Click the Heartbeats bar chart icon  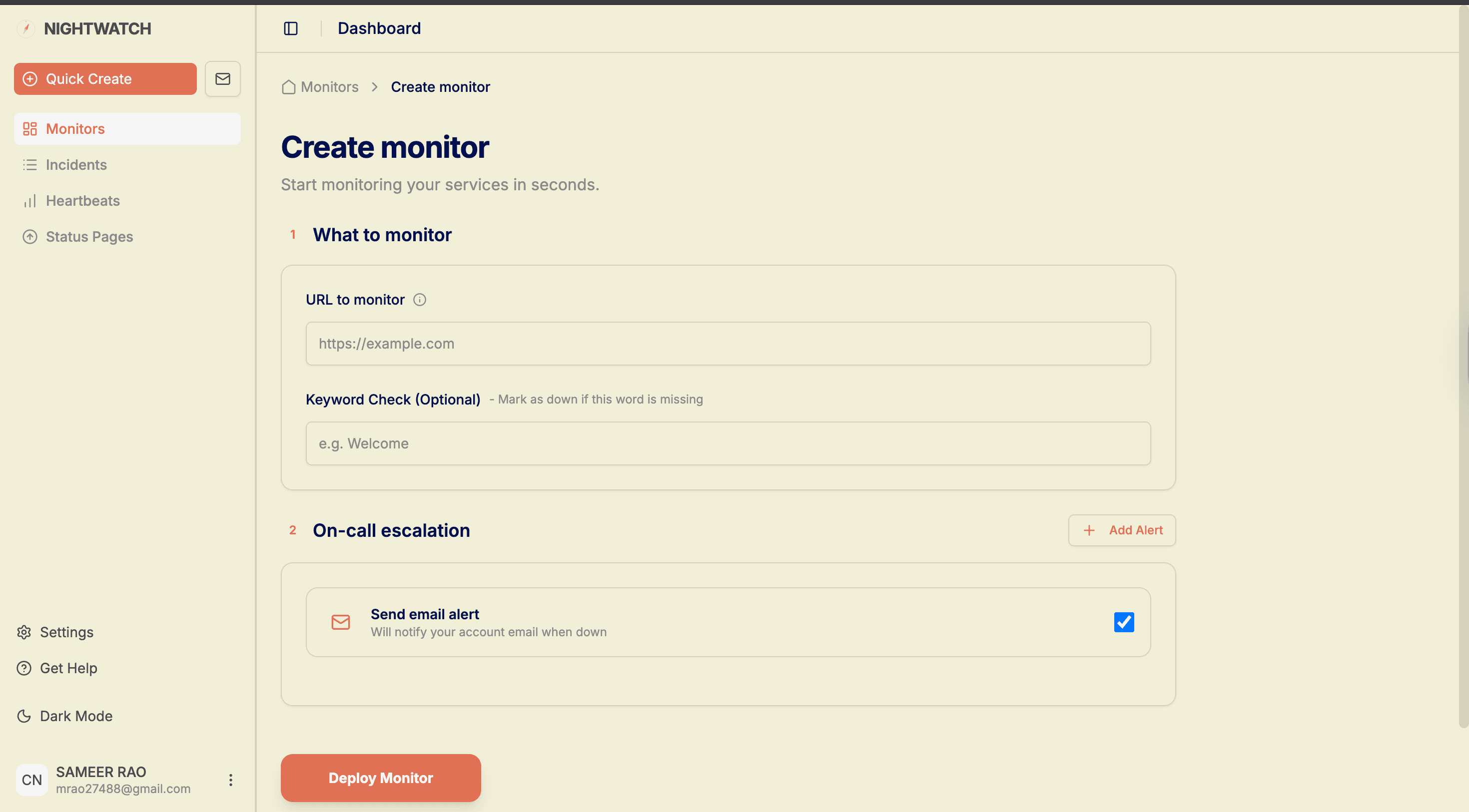pyautogui.click(x=29, y=201)
